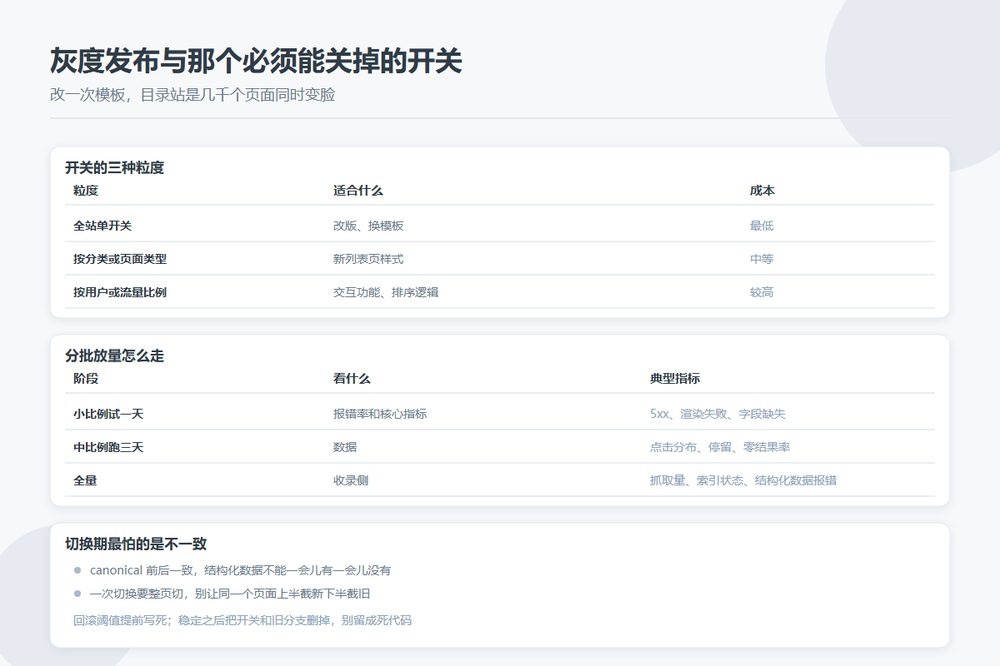Image resolution: width=1000 pixels, height=666 pixels.
Task: Click the bullet 一次切换要整页切
Action: click(230, 594)
